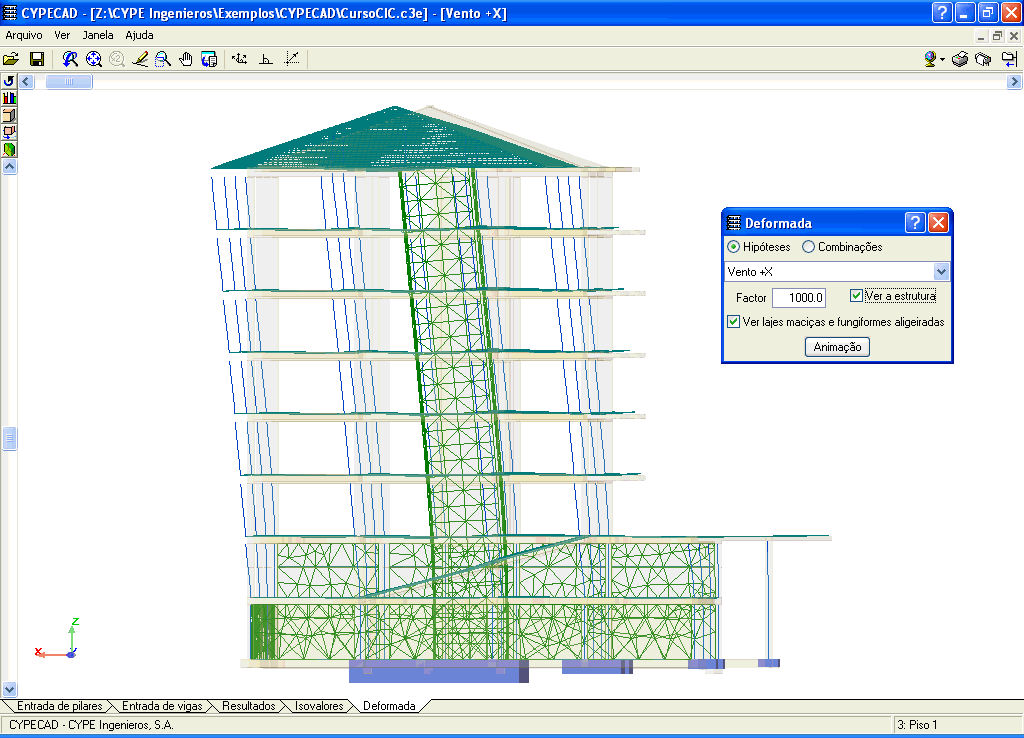Click the "3: Piso 1" status bar text
The image size is (1024, 738).
[x=917, y=725]
